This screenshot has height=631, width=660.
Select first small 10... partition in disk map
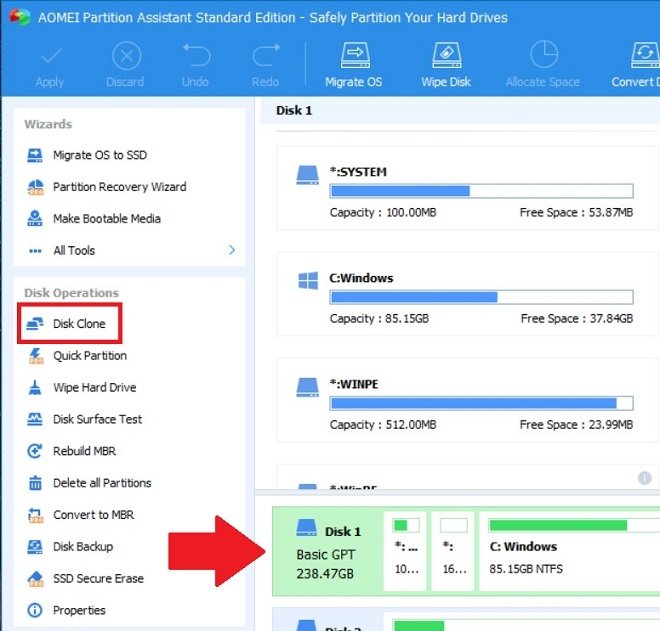(406, 551)
